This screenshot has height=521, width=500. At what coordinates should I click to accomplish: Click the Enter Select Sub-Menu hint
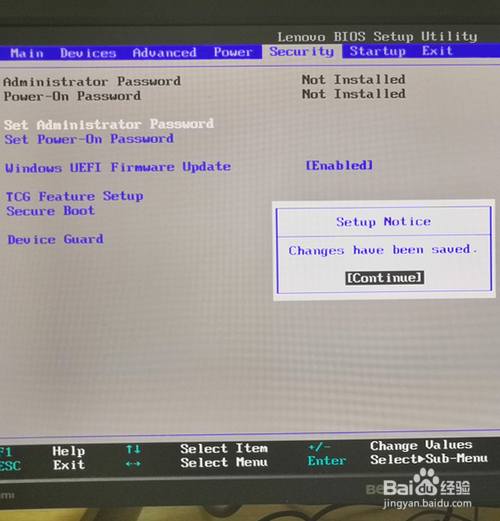click(397, 460)
